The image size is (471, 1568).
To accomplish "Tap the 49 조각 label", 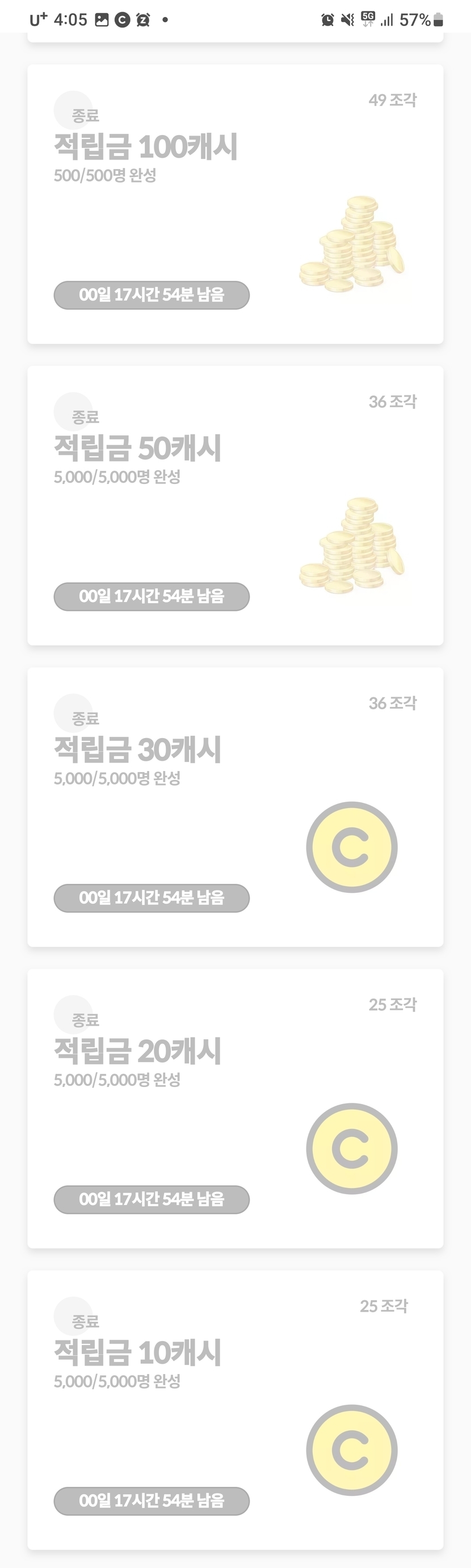I will click(393, 100).
